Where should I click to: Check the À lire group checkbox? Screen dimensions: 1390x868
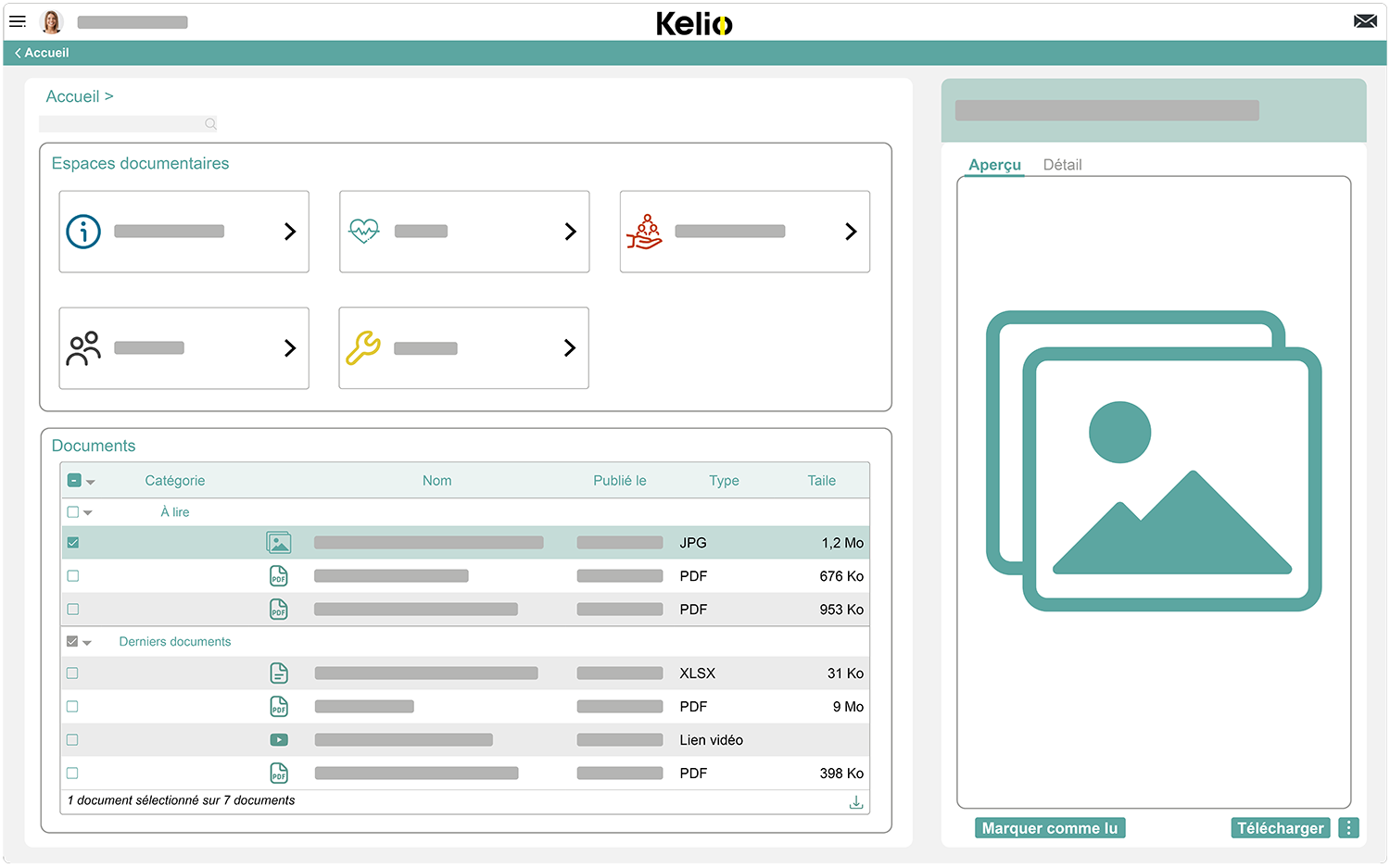click(x=72, y=511)
